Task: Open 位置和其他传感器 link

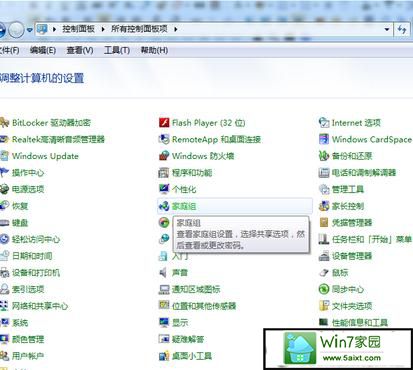Action: pos(204,306)
